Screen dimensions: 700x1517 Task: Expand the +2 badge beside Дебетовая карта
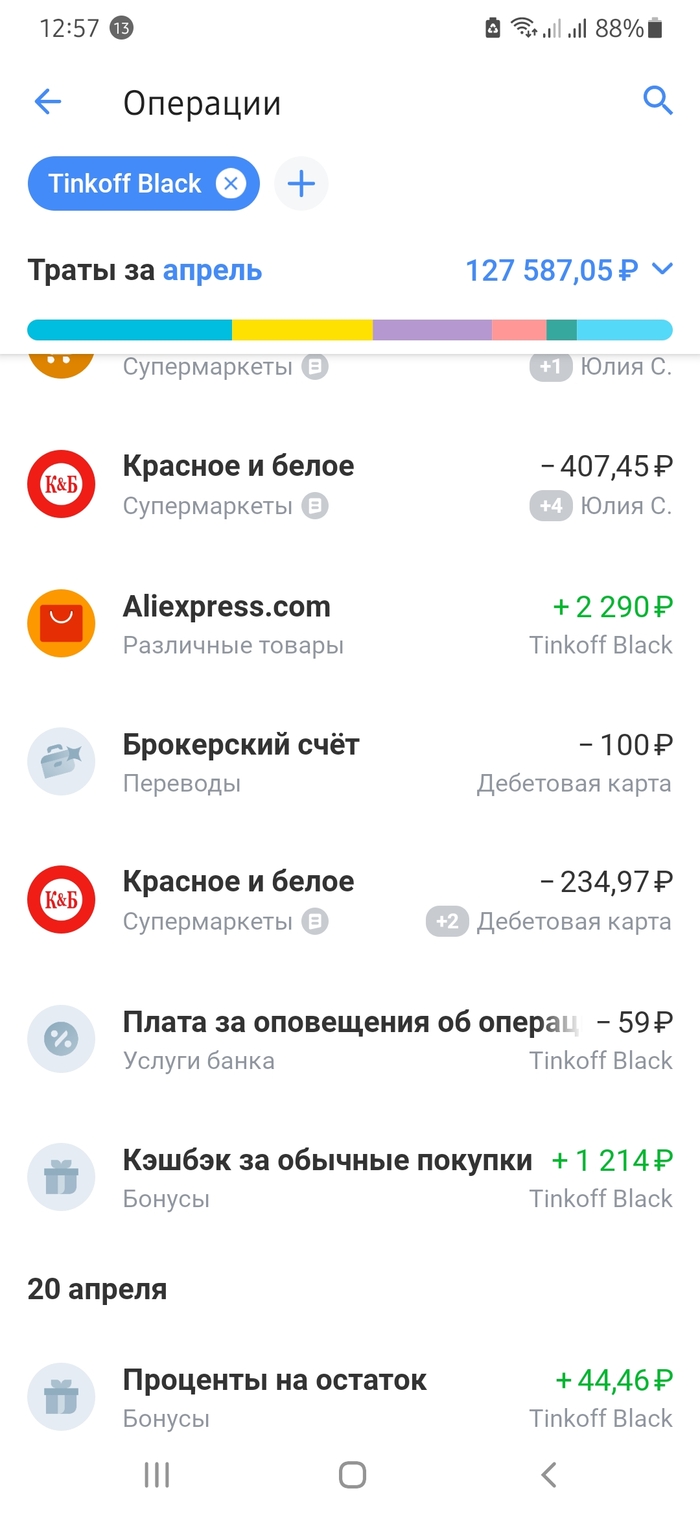tap(447, 921)
